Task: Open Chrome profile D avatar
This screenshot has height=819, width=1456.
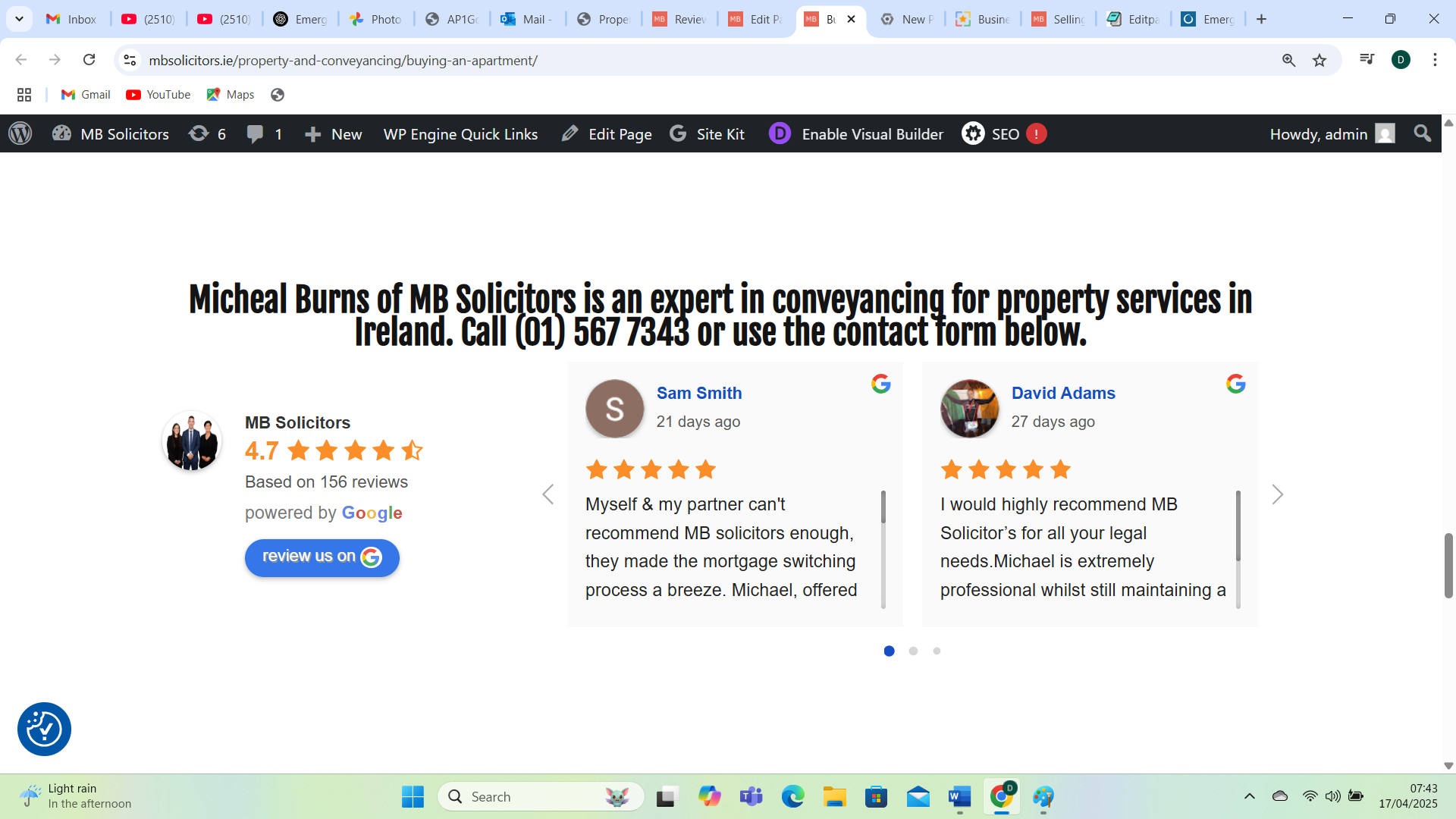Action: pos(1401,60)
